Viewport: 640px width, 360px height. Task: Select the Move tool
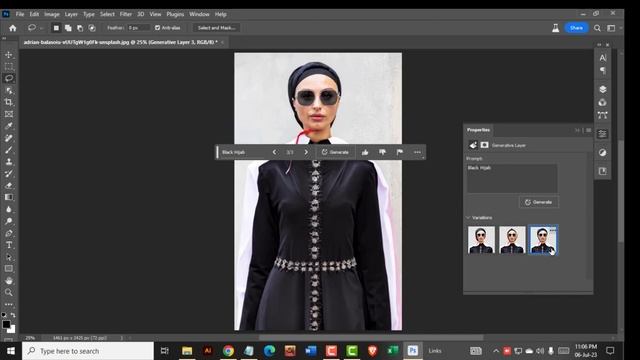9,55
